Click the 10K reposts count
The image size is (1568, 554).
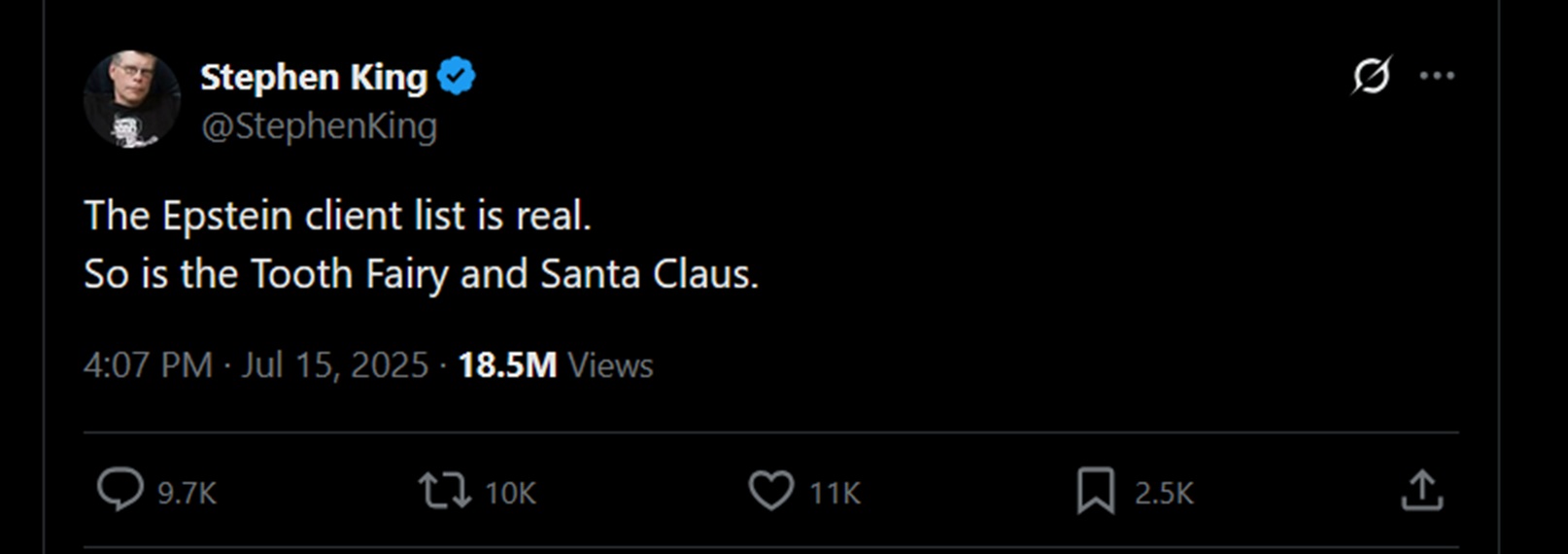click(x=510, y=493)
